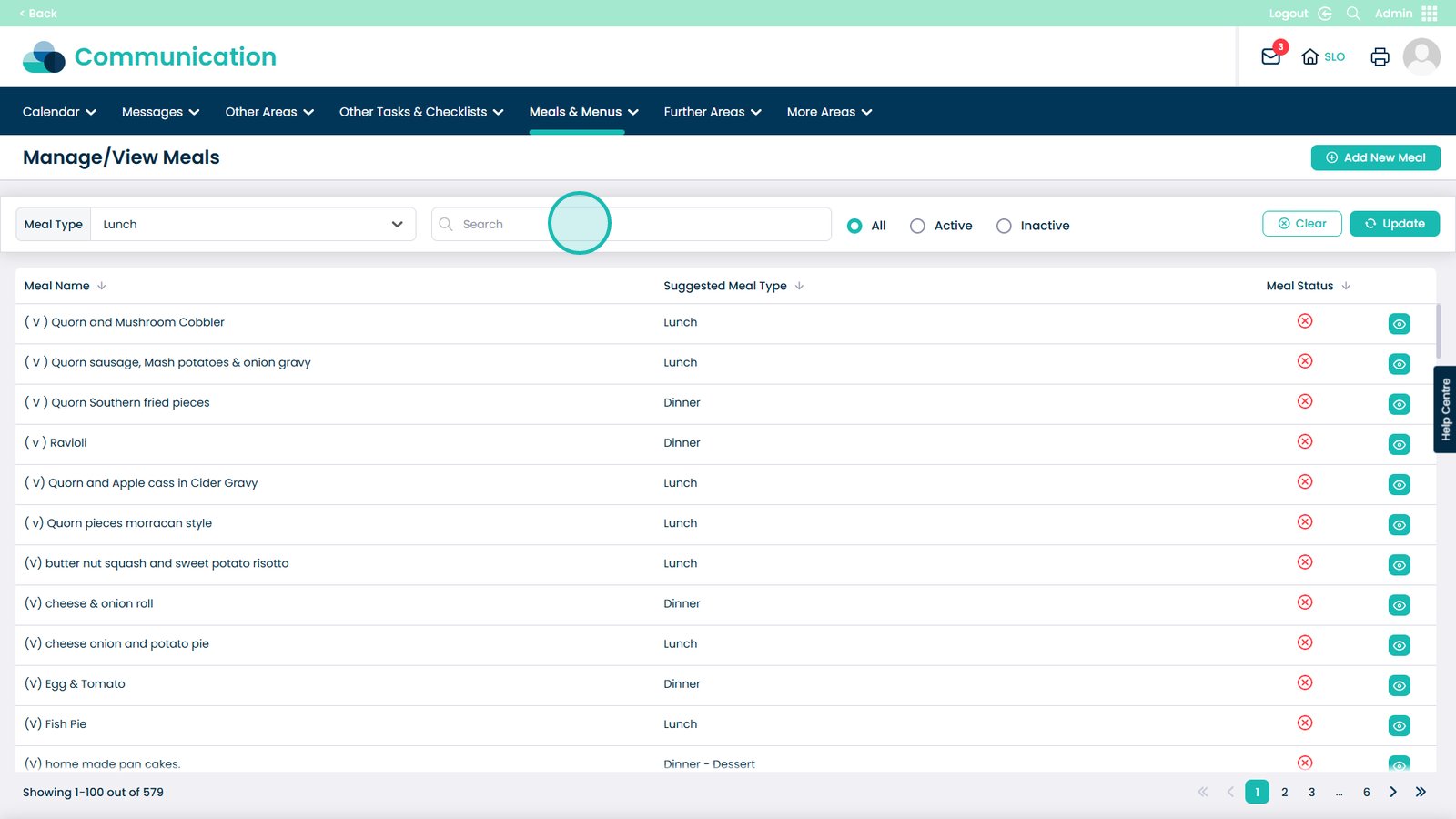Image resolution: width=1456 pixels, height=819 pixels.
Task: Open the Meal Type dropdown showing Lunch
Action: pos(252,225)
